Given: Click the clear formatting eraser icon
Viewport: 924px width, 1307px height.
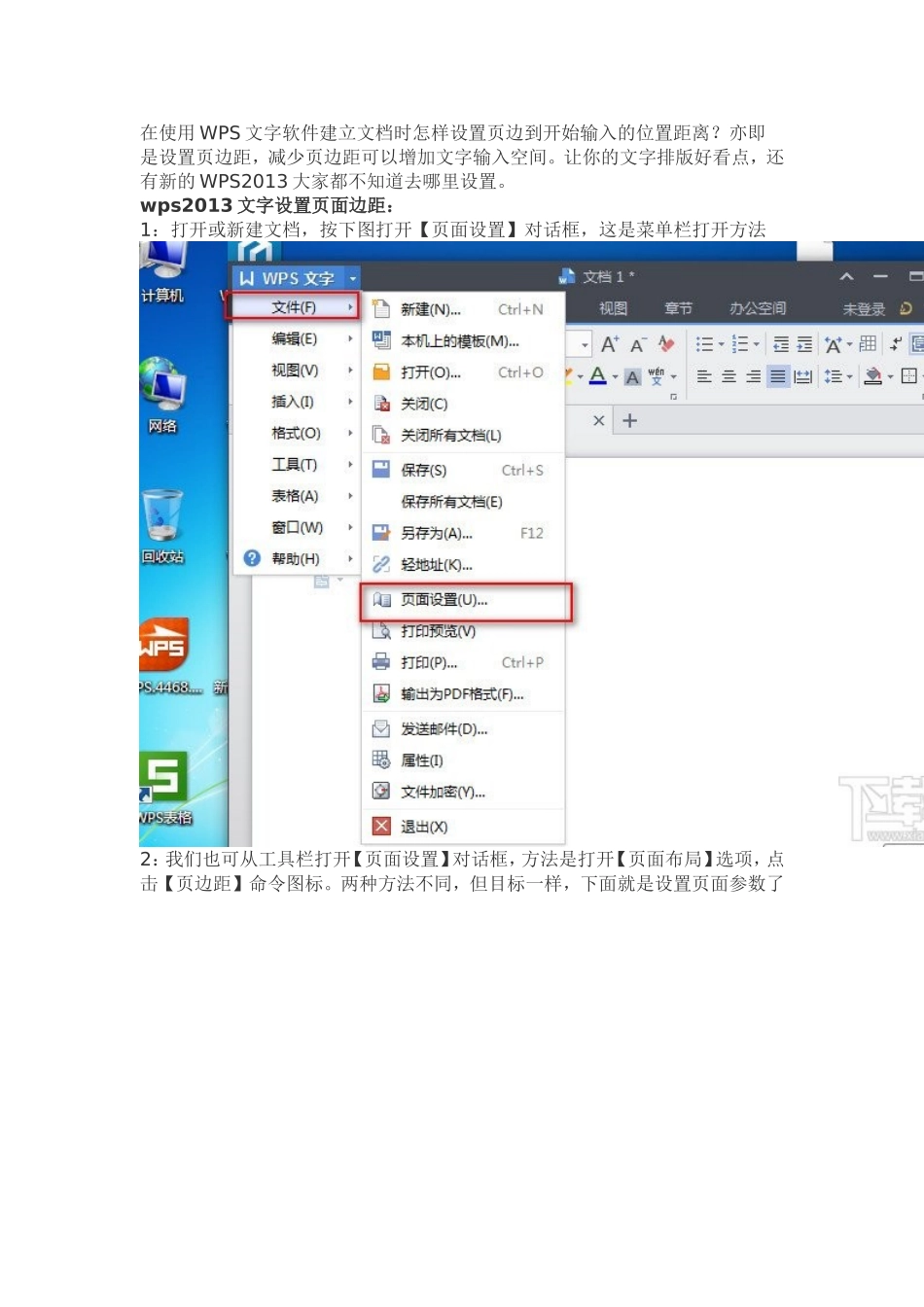Looking at the screenshot, I should point(666,343).
